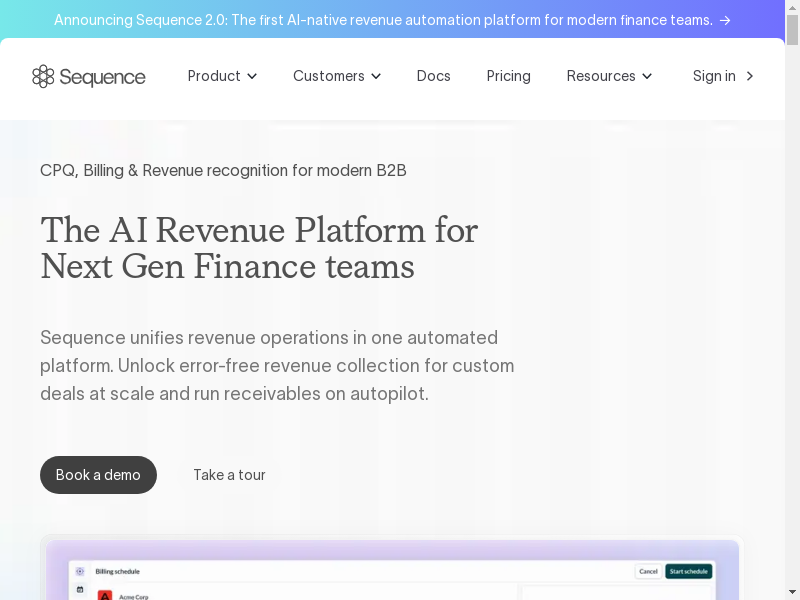Viewport: 800px width, 600px height.
Task: Click the Sign in link
Action: (714, 76)
